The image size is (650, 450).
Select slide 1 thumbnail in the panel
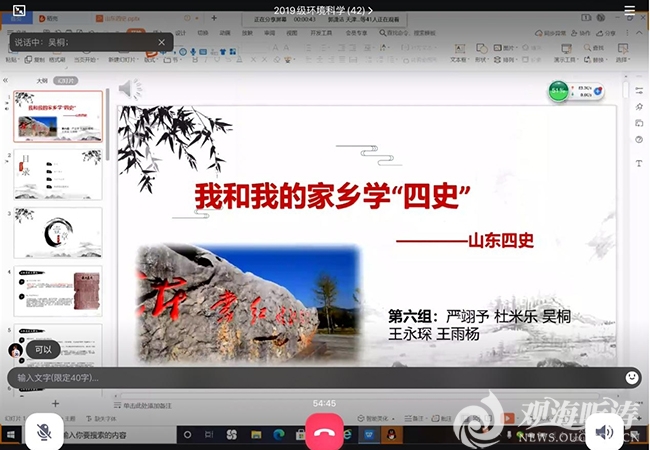[58, 116]
